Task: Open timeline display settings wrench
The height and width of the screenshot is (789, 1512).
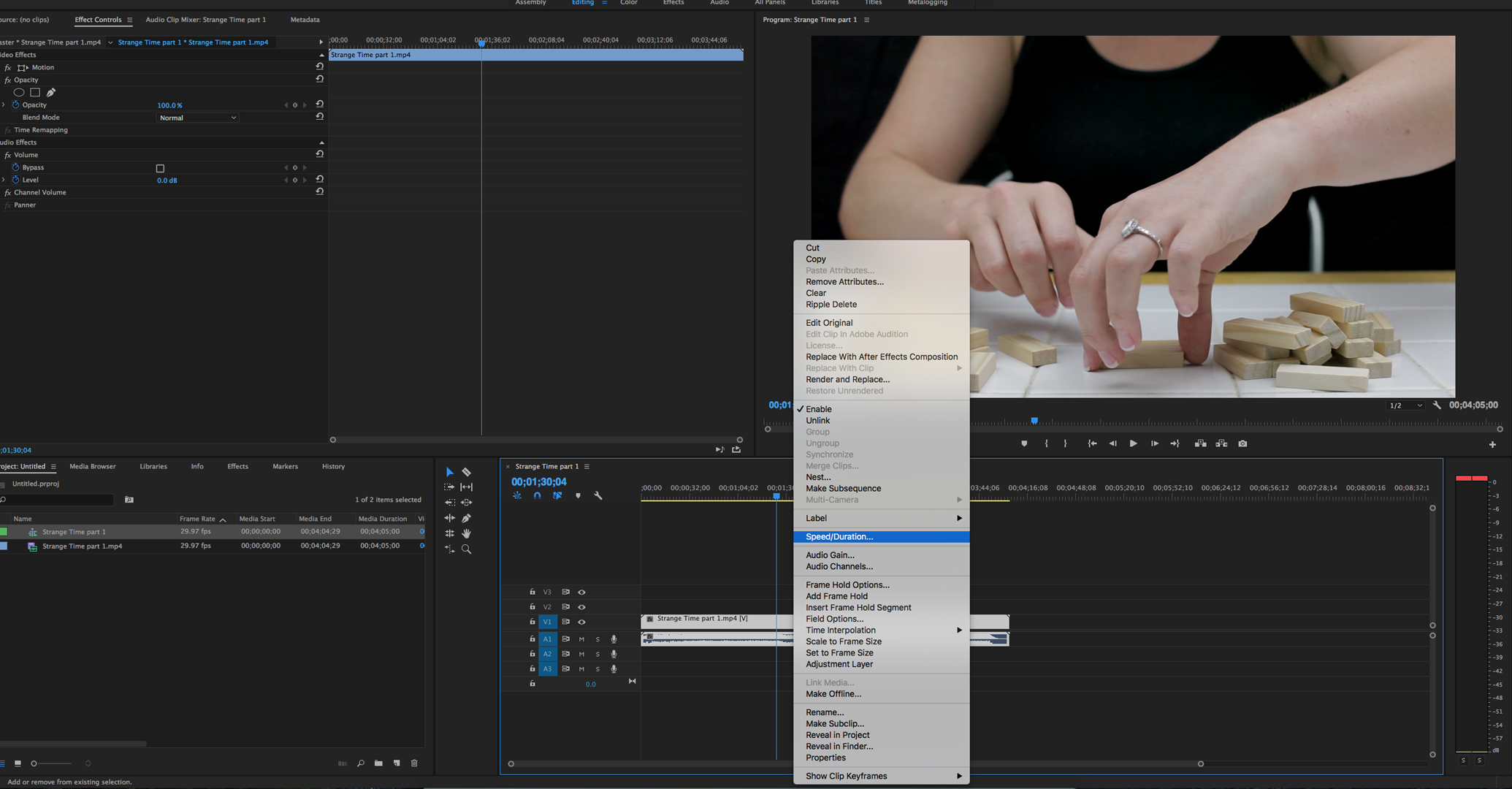Action: point(598,495)
